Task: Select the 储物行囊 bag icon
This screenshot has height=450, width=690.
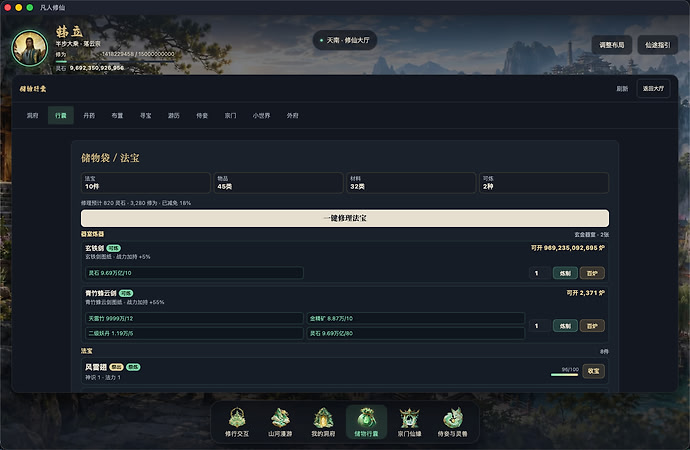Action: [367, 422]
